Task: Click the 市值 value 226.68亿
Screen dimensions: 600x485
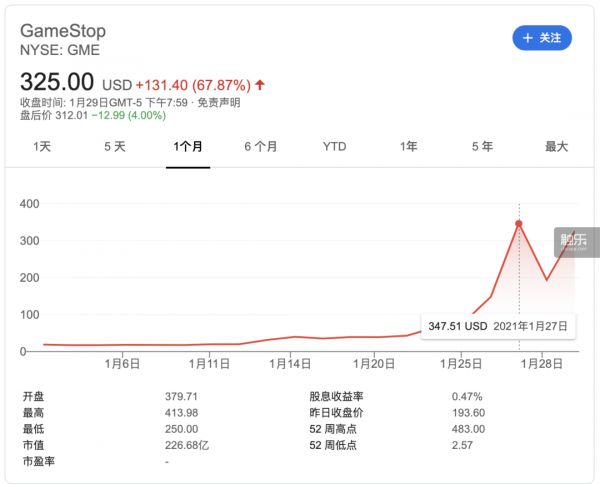Action: click(187, 445)
